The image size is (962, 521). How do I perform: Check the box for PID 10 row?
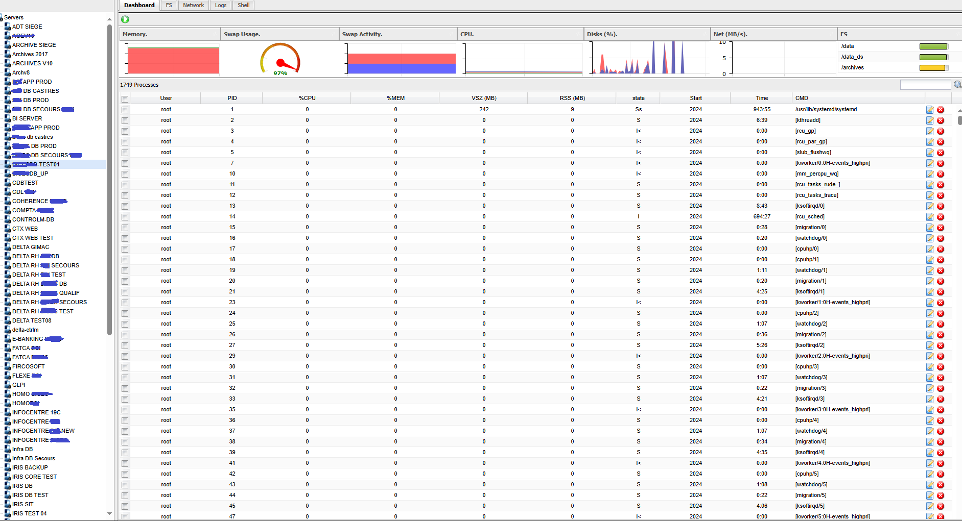125,173
